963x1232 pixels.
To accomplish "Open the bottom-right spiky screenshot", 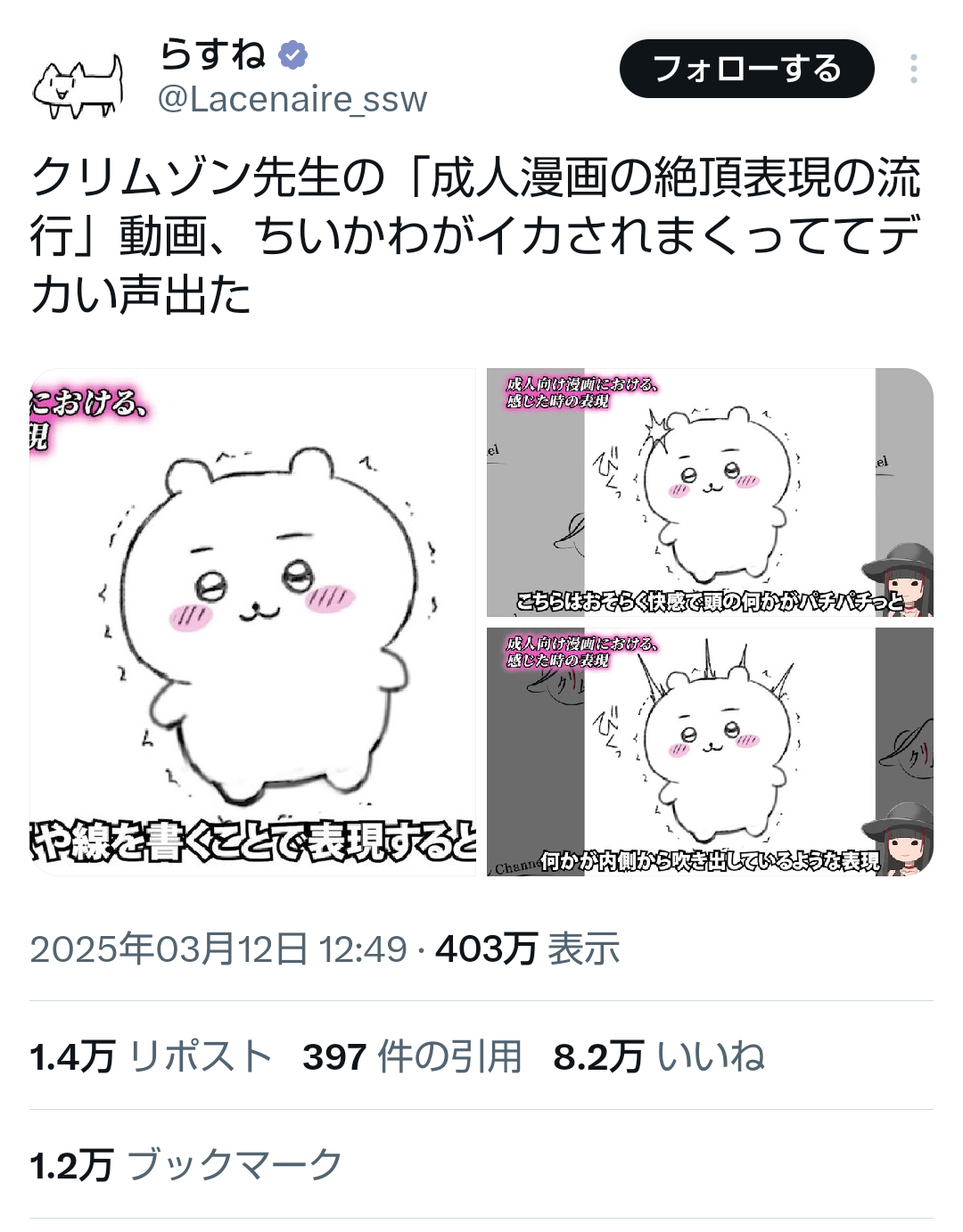I will tap(710, 752).
